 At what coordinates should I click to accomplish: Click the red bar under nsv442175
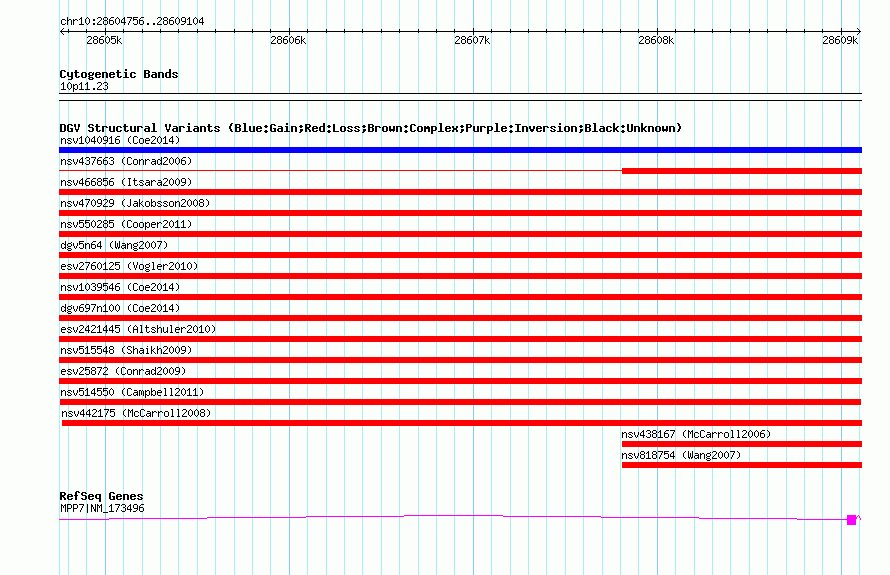[461, 423]
